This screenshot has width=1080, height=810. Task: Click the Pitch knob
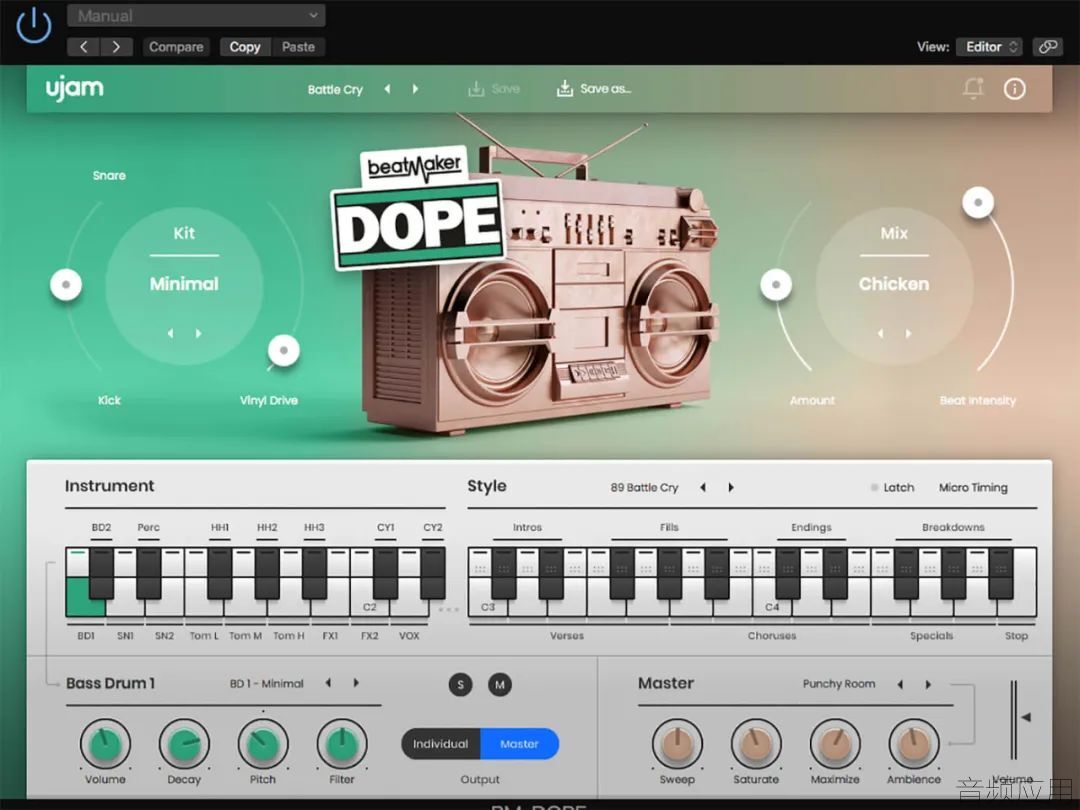pyautogui.click(x=262, y=744)
